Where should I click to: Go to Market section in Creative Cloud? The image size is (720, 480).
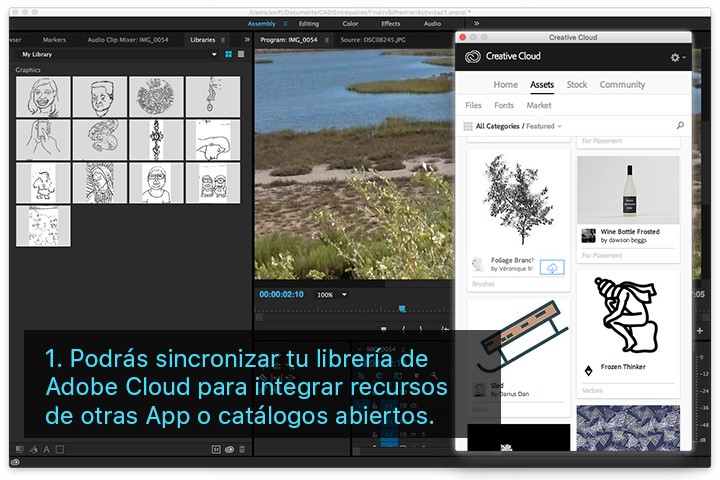click(x=539, y=105)
